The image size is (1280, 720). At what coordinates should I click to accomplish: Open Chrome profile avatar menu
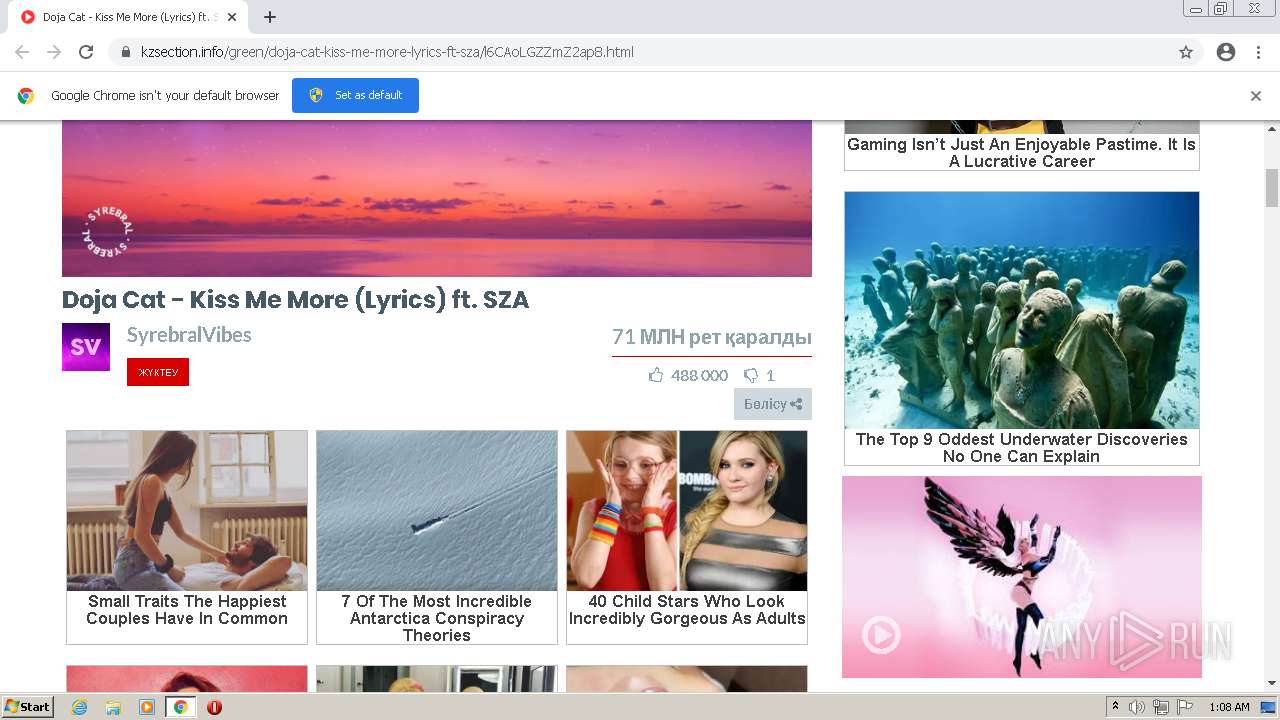point(1226,52)
